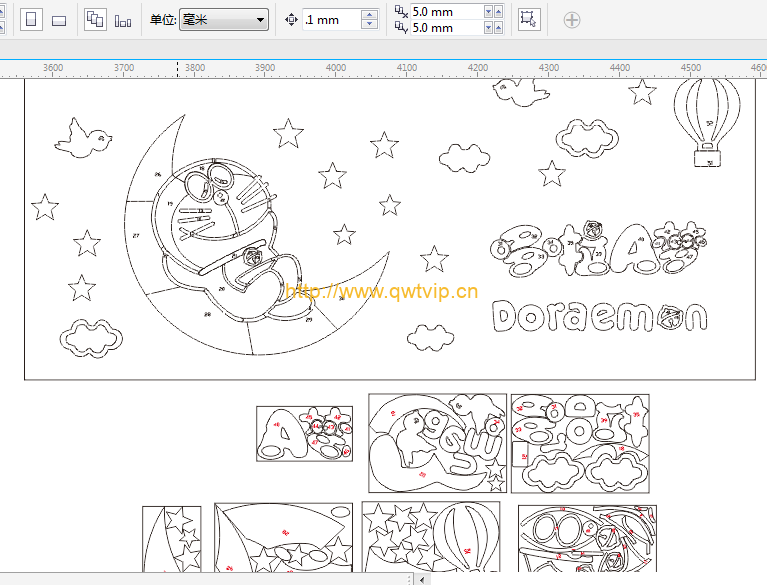Increase nudge distance with up arrow
Viewport: 767px width, 585px height.
(370, 15)
